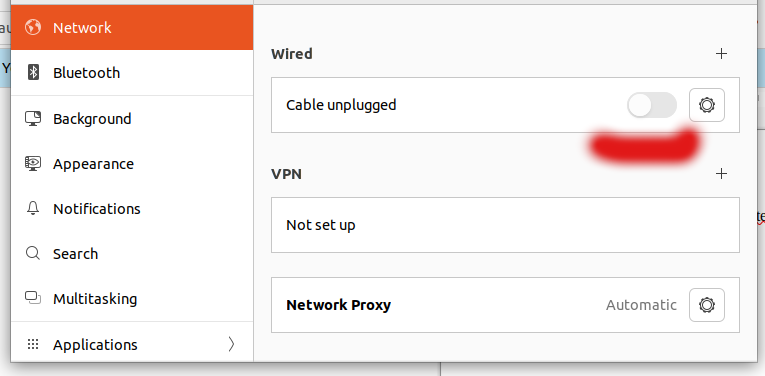
Task: Open Multitasking settings panel
Action: pos(132,298)
